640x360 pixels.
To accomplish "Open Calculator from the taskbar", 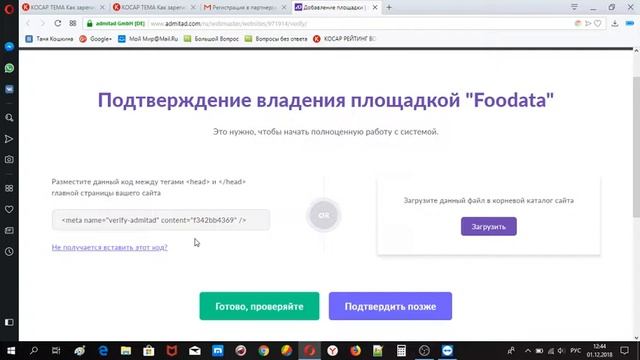I will pyautogui.click(x=401, y=351).
